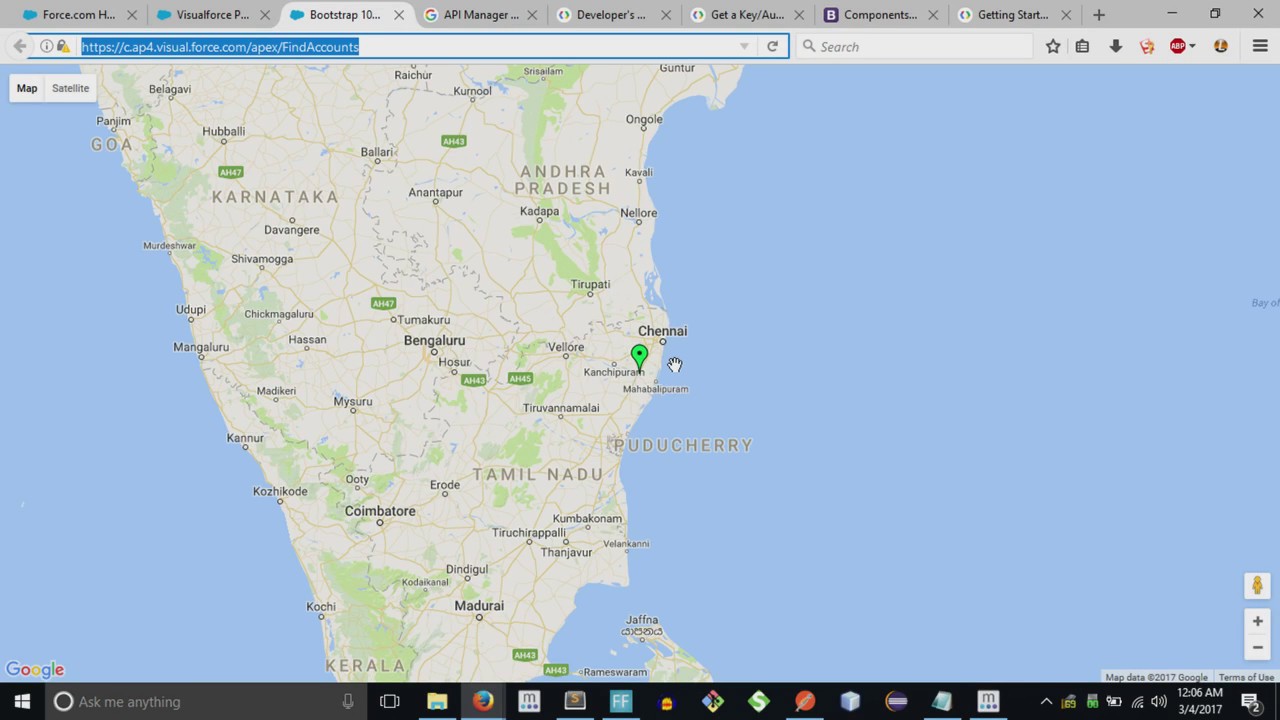1280x720 pixels.
Task: Click the Bengaluru city label
Action: 434,341
